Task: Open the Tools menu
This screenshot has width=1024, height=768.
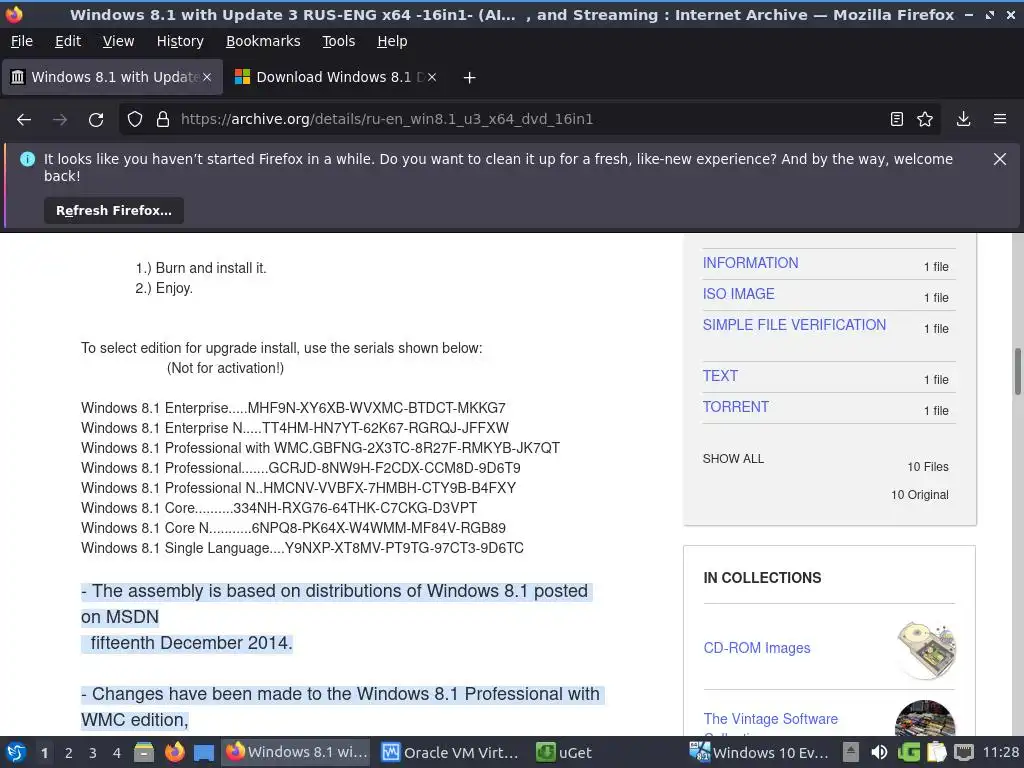Action: (x=339, y=41)
